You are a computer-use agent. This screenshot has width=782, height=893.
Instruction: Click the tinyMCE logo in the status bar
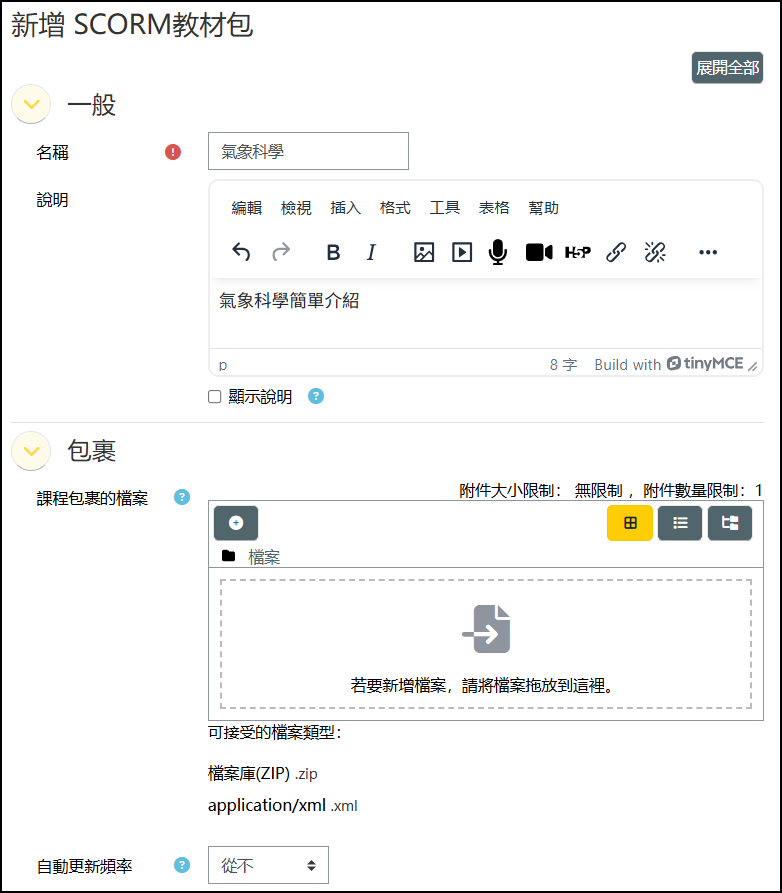coord(705,363)
